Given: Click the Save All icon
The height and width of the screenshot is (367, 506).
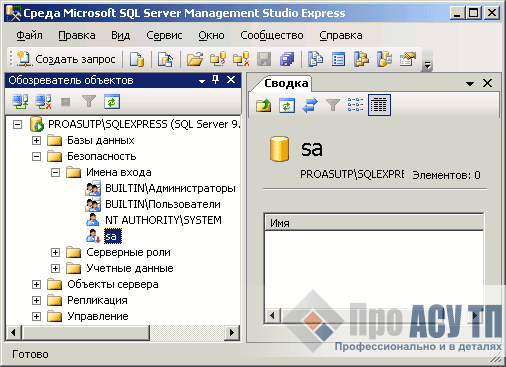Looking at the screenshot, I should pyautogui.click(x=287, y=59).
